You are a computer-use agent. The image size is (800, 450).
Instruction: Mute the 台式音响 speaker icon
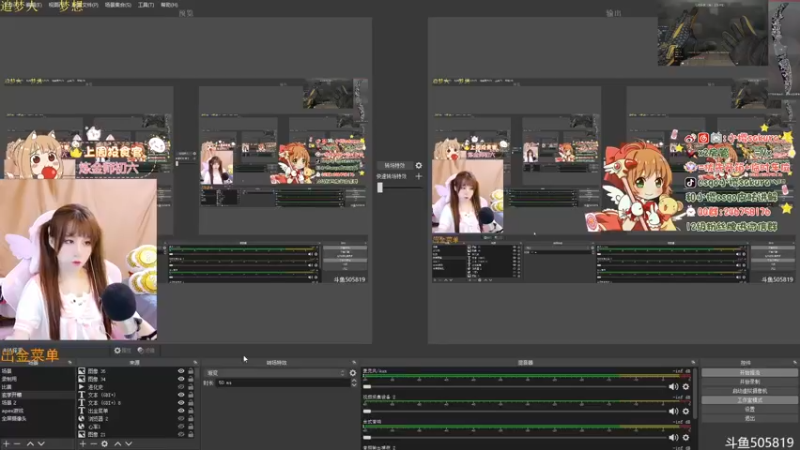click(673, 437)
